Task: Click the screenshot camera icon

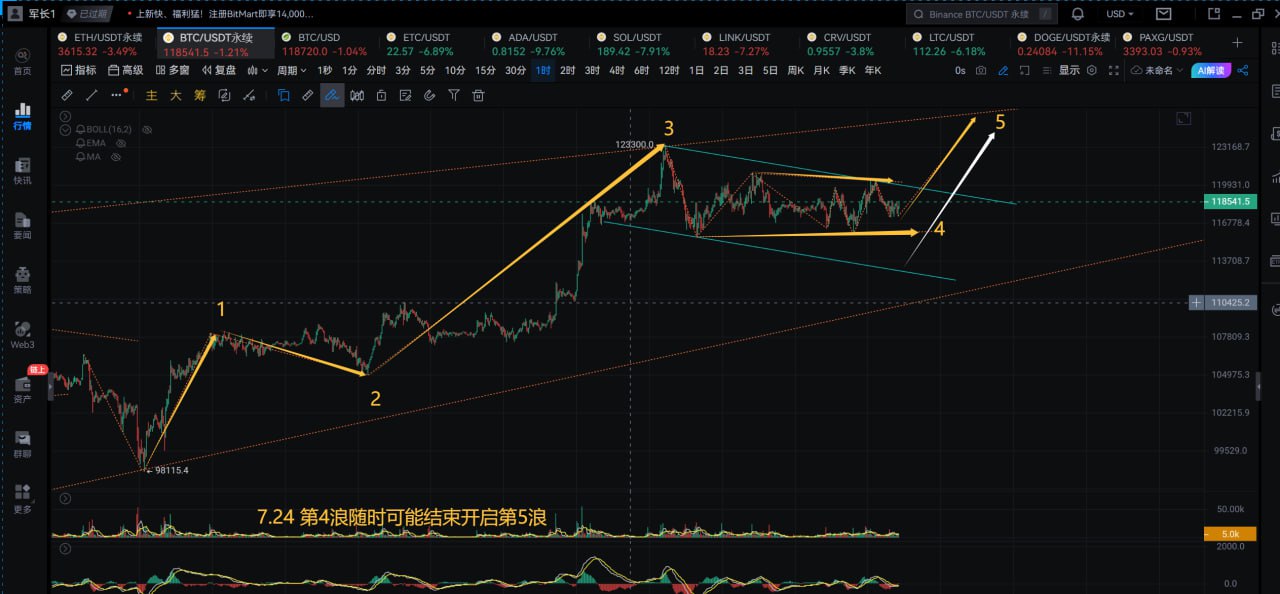Action: (981, 71)
